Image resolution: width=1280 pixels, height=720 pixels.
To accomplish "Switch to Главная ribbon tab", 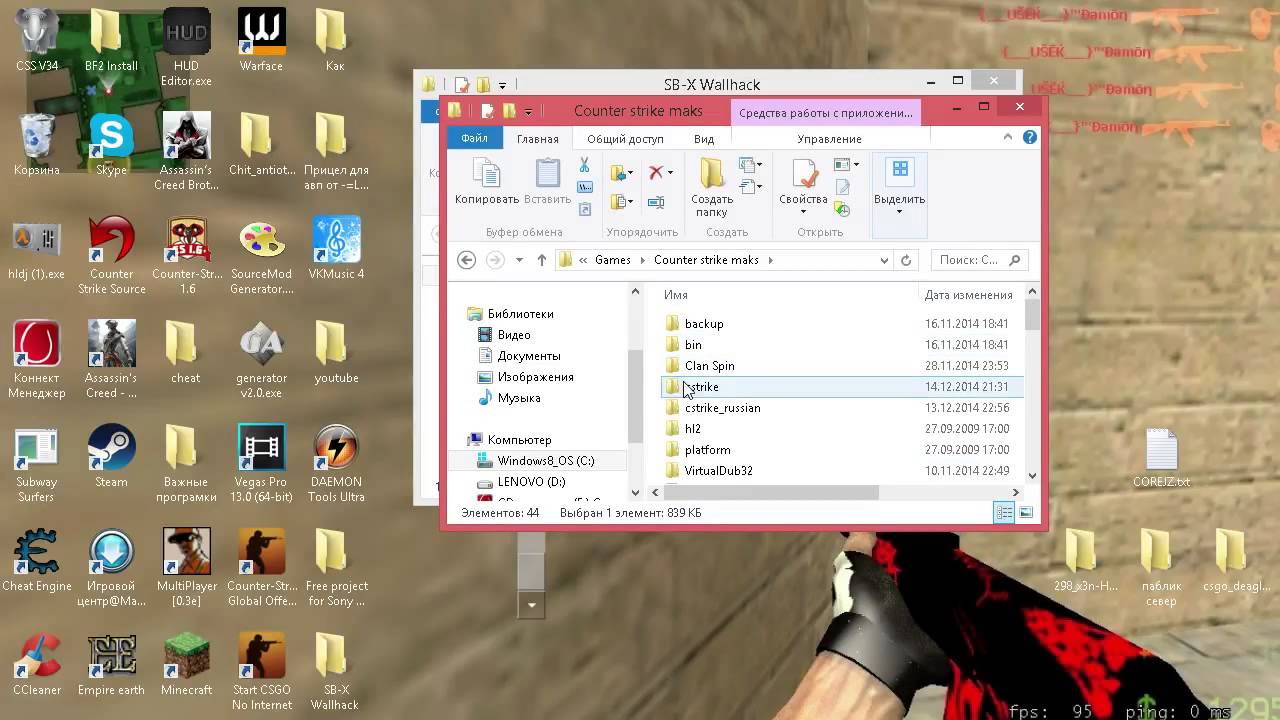I will 538,139.
